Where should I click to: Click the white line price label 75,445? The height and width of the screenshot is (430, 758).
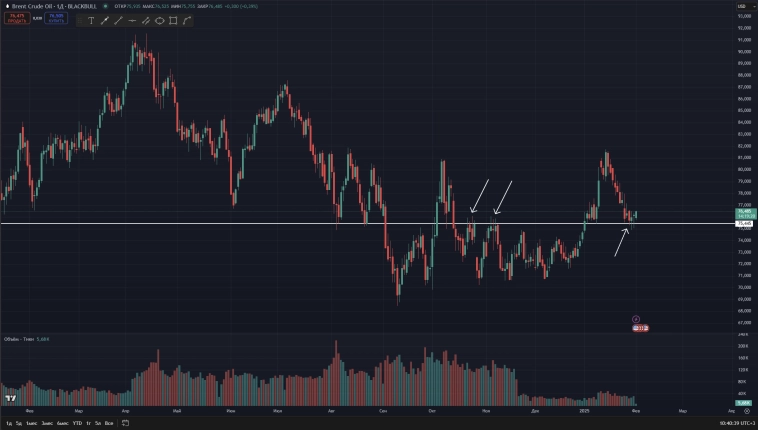pyautogui.click(x=744, y=223)
